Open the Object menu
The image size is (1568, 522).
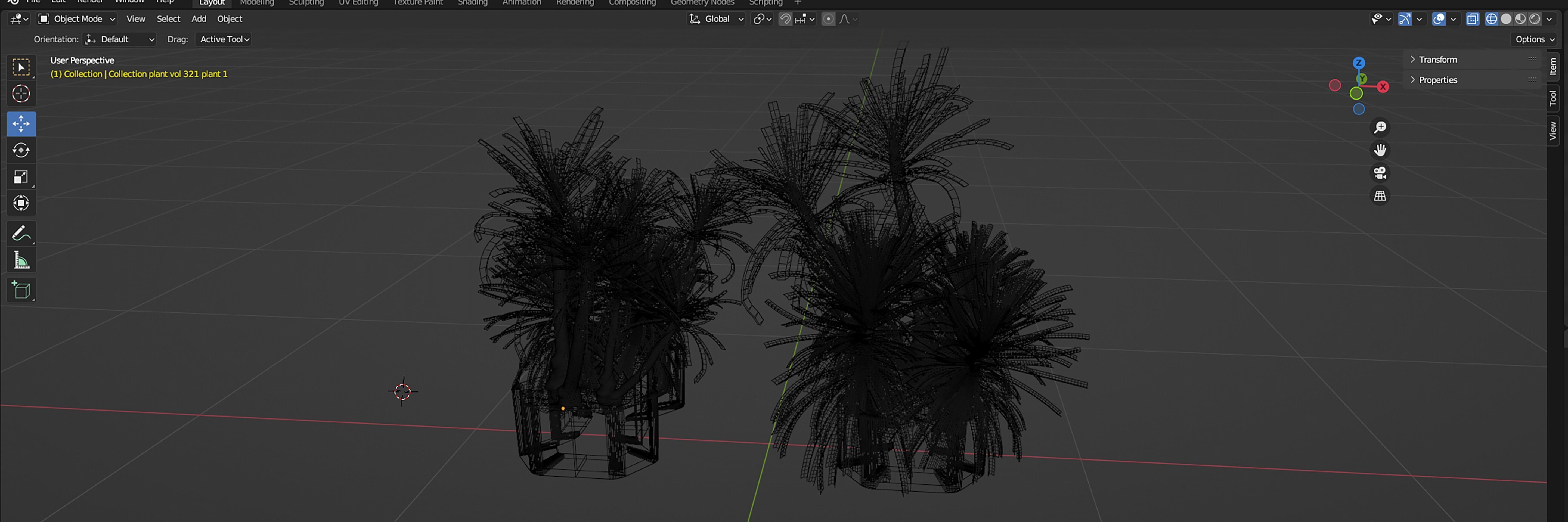coord(230,19)
